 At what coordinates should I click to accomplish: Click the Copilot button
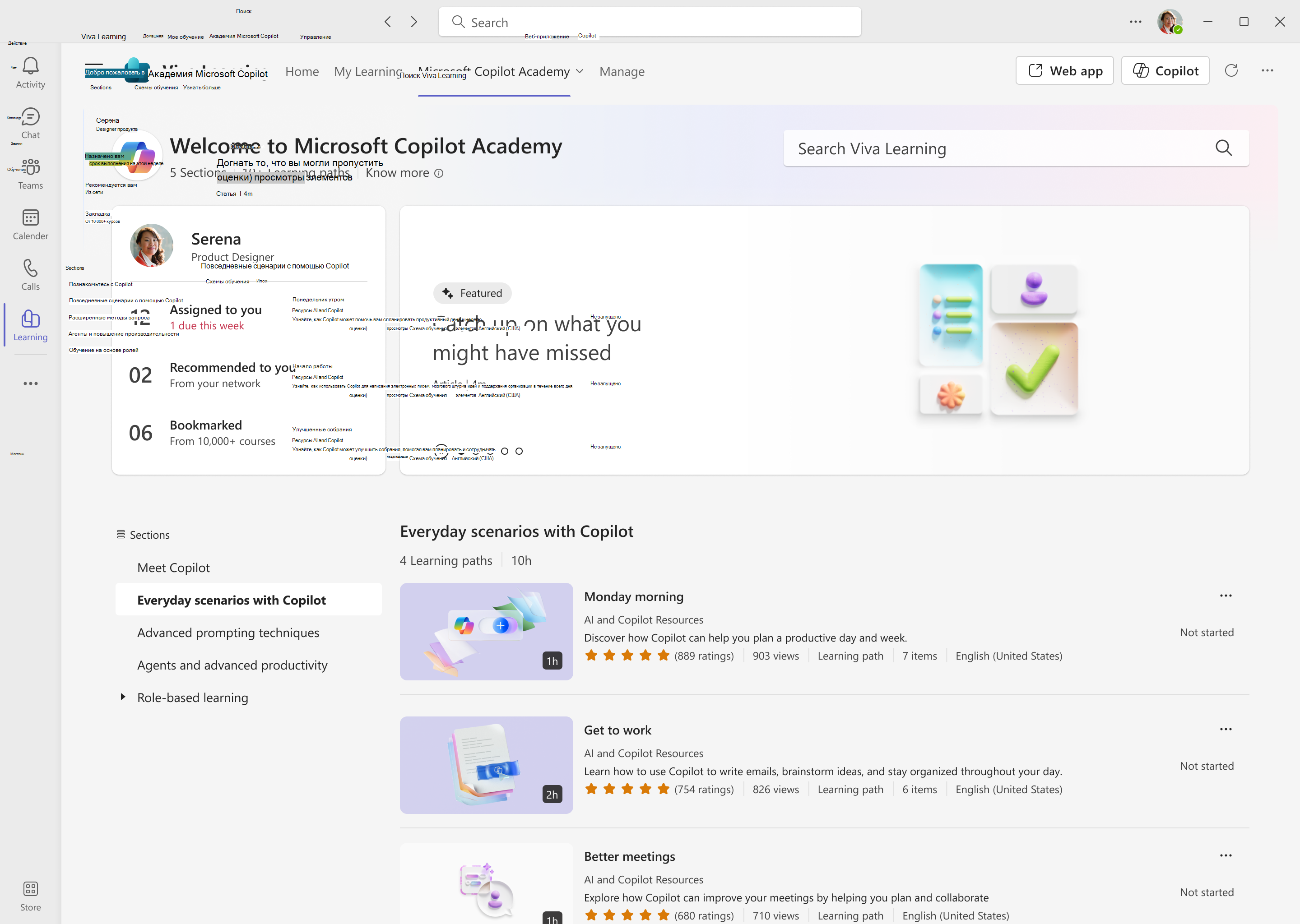click(x=1165, y=70)
